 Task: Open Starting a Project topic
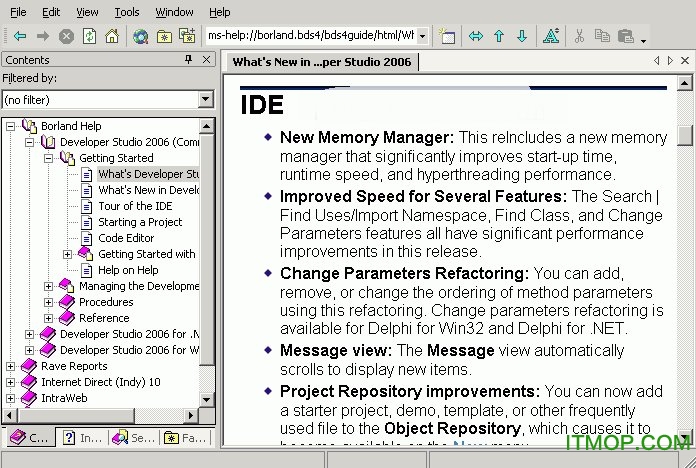coord(140,222)
